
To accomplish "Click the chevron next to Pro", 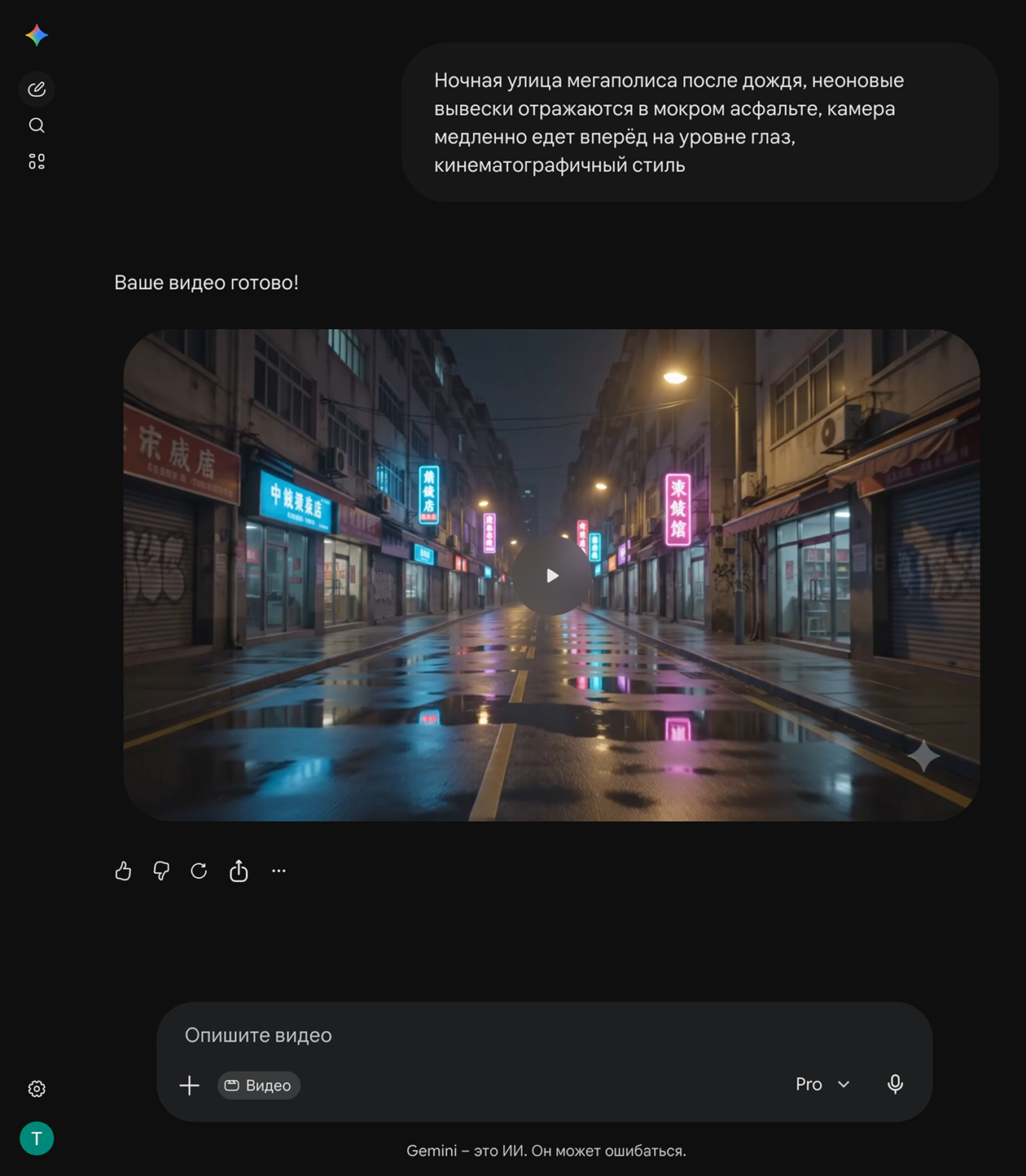I will 844,1084.
